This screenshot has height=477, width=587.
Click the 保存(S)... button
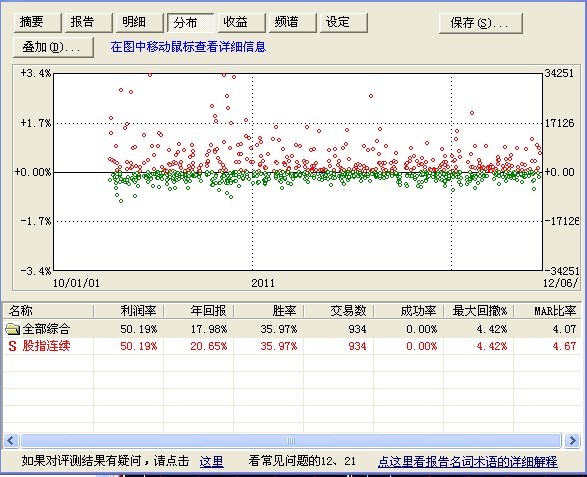[x=480, y=23]
